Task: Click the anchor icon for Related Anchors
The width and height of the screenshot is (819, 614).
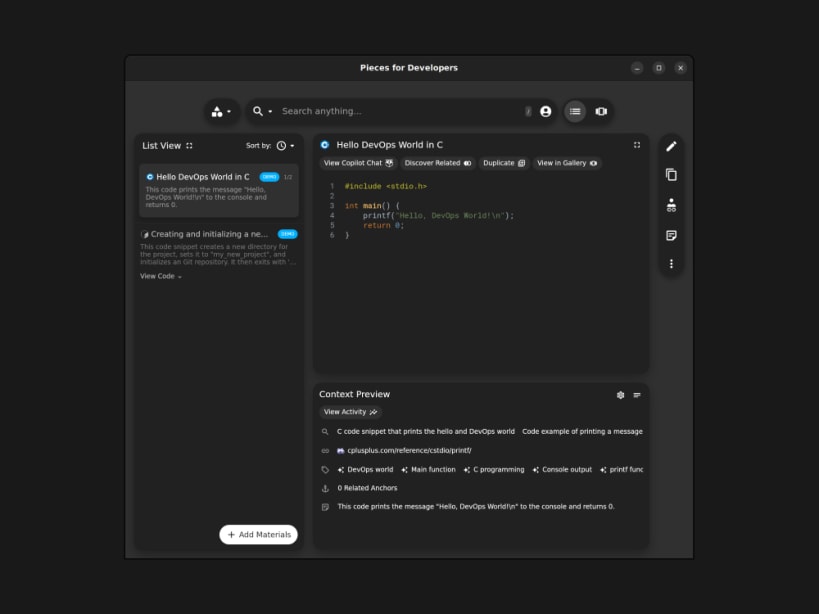Action: [325, 488]
